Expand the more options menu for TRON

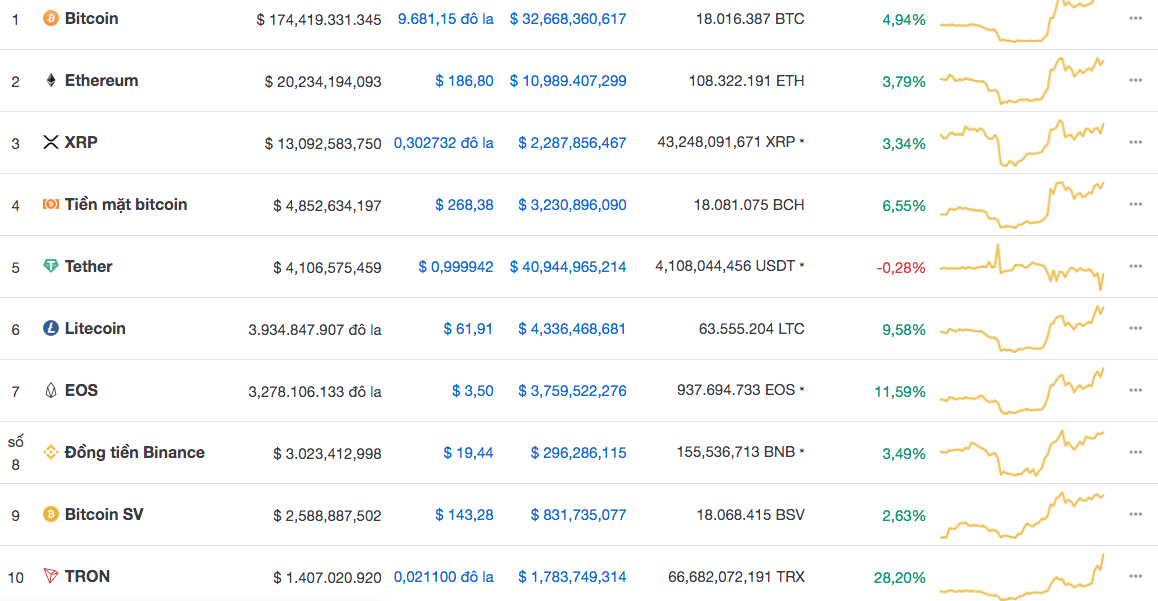point(1135,576)
